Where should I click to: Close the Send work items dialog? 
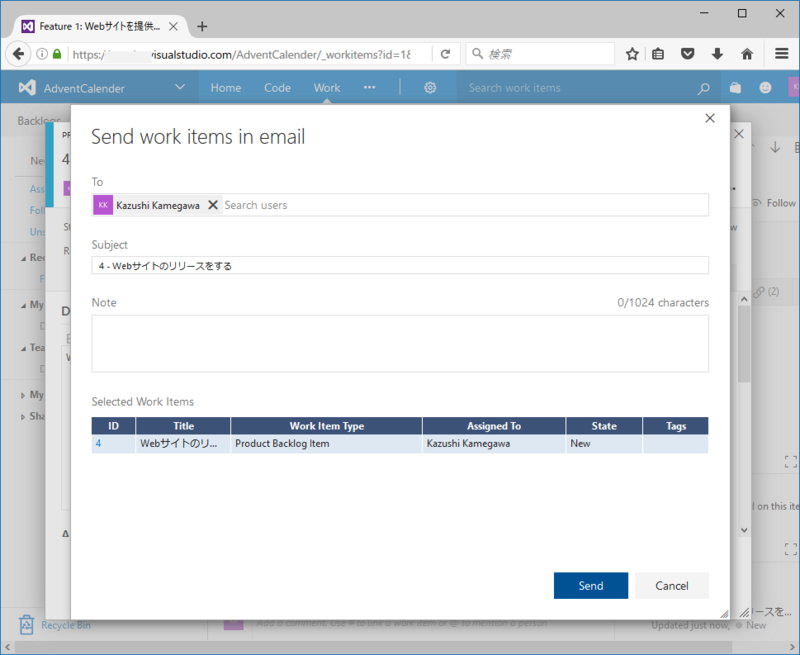[709, 118]
